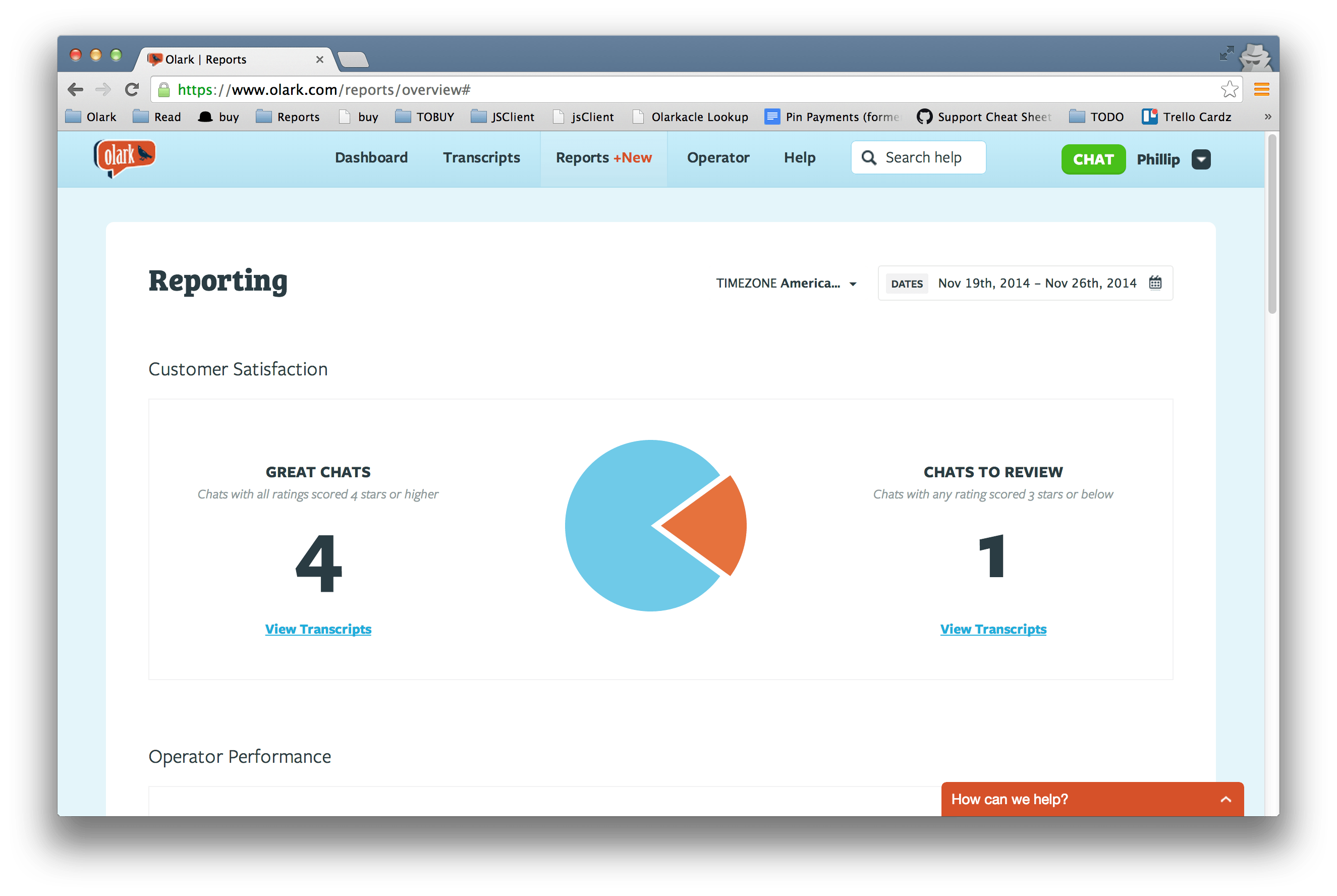
Task: Click the search magnifier icon
Action: (868, 158)
